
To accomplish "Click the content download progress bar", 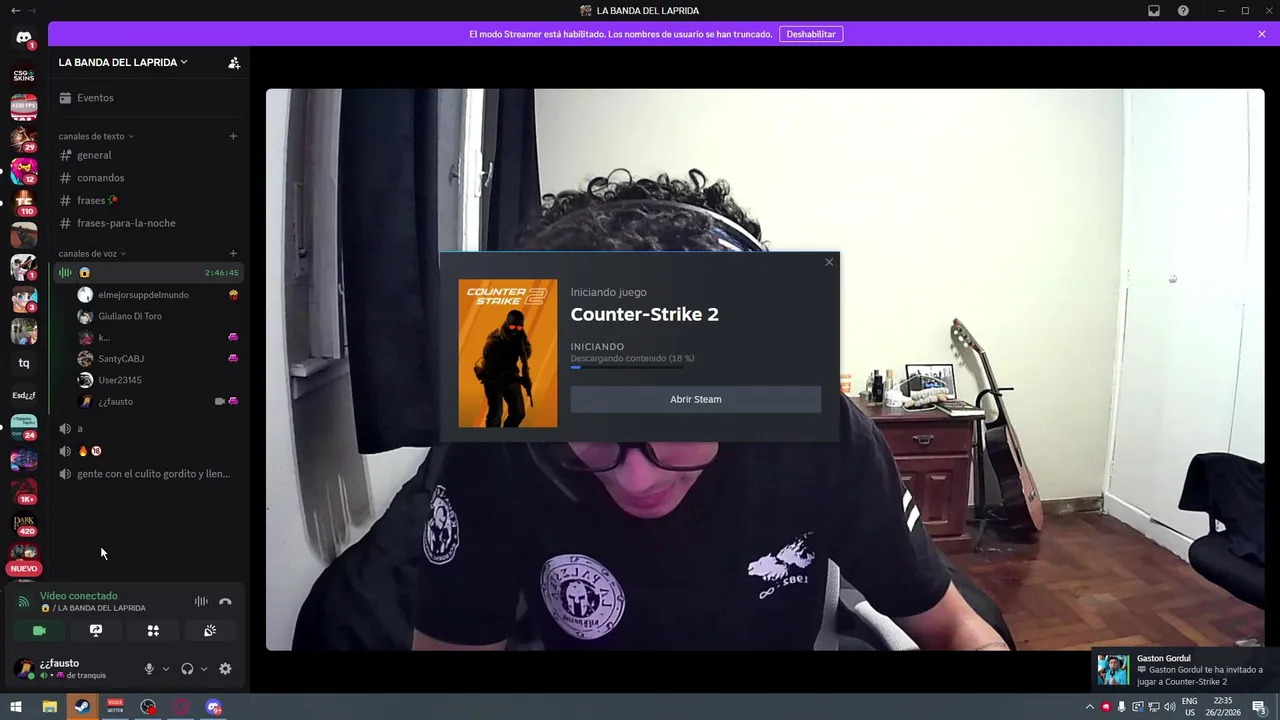I will tap(627, 367).
